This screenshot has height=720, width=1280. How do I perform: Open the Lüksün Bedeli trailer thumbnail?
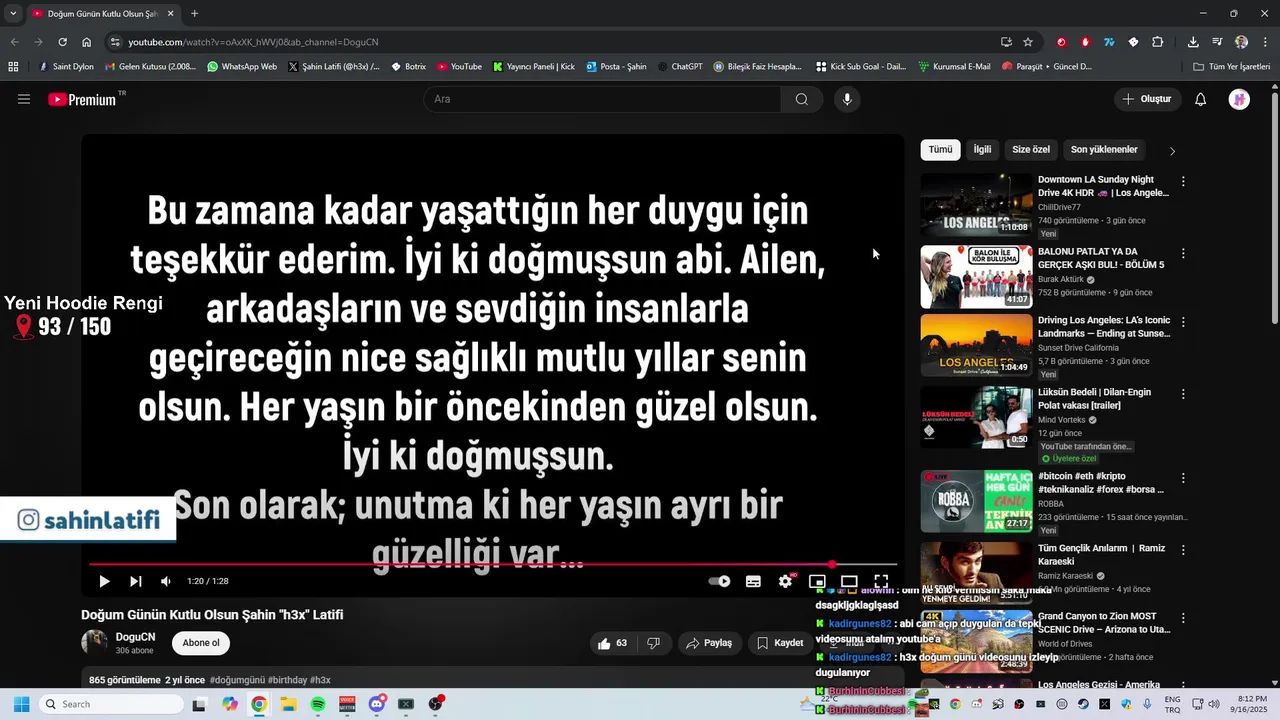coord(976,417)
